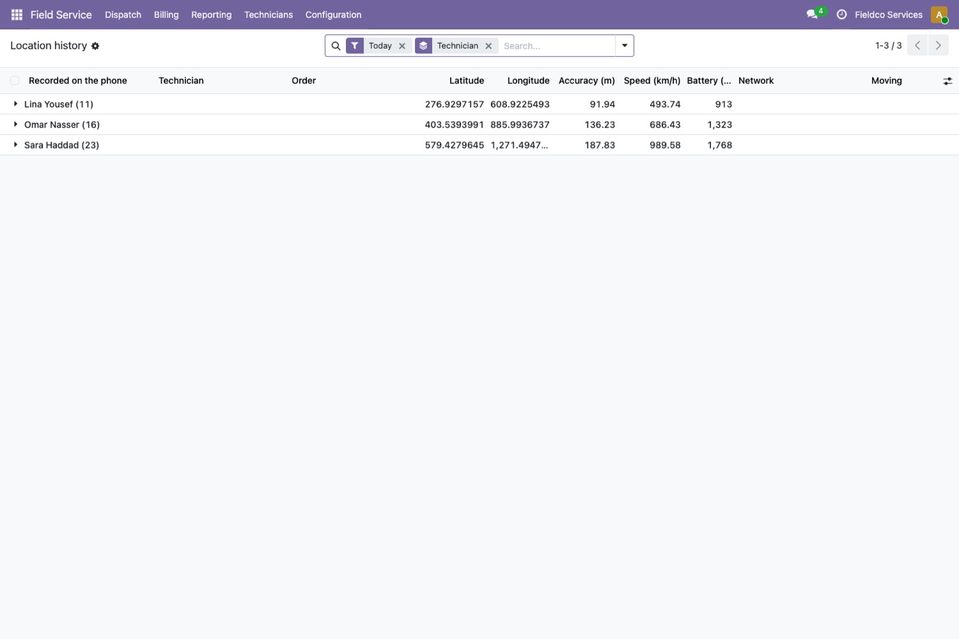This screenshot has height=639, width=959.
Task: Open the Technicians menu
Action: click(268, 15)
